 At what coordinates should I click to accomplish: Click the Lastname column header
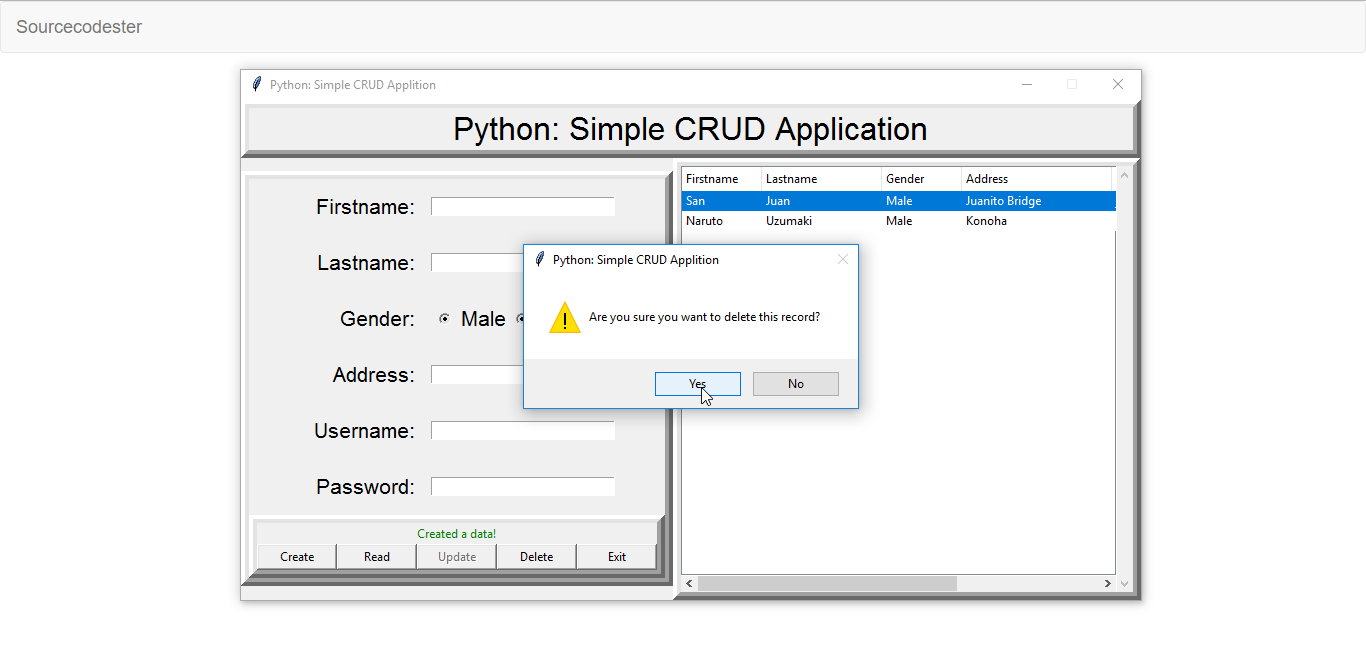(791, 179)
